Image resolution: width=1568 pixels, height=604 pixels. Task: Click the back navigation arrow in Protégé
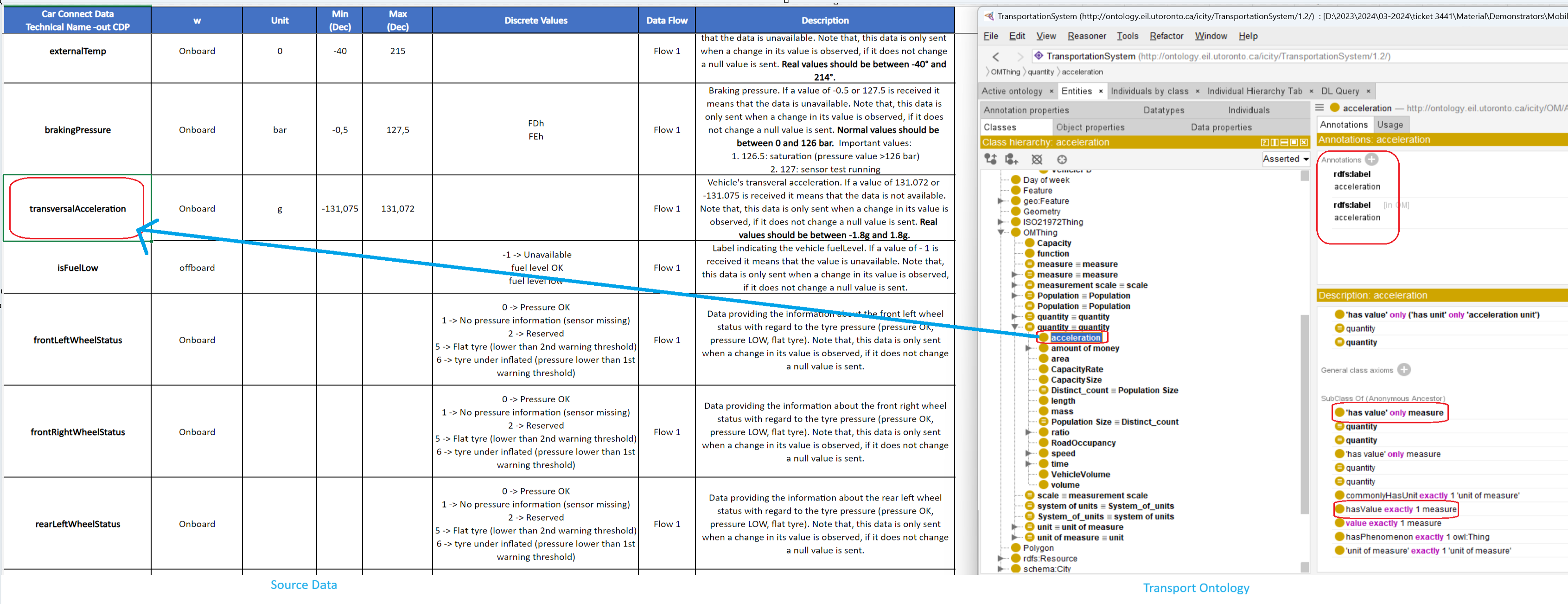point(996,57)
